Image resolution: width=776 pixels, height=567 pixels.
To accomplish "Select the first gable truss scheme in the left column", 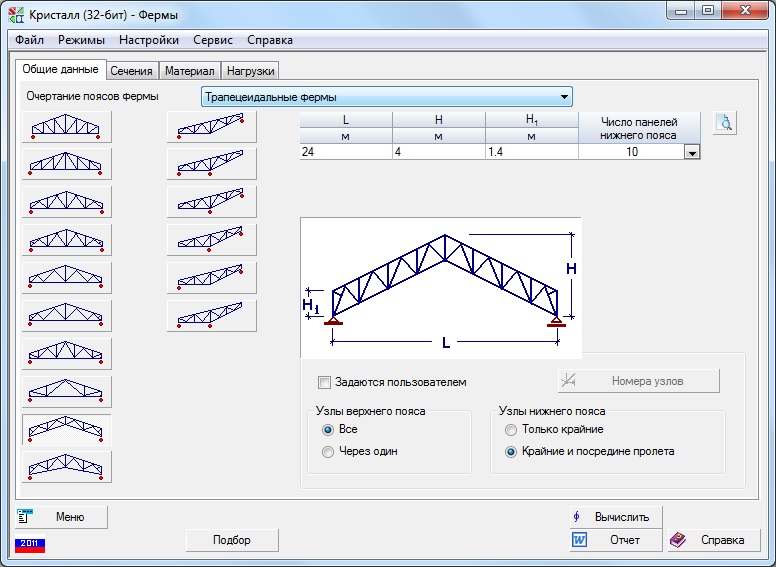I will click(x=67, y=127).
